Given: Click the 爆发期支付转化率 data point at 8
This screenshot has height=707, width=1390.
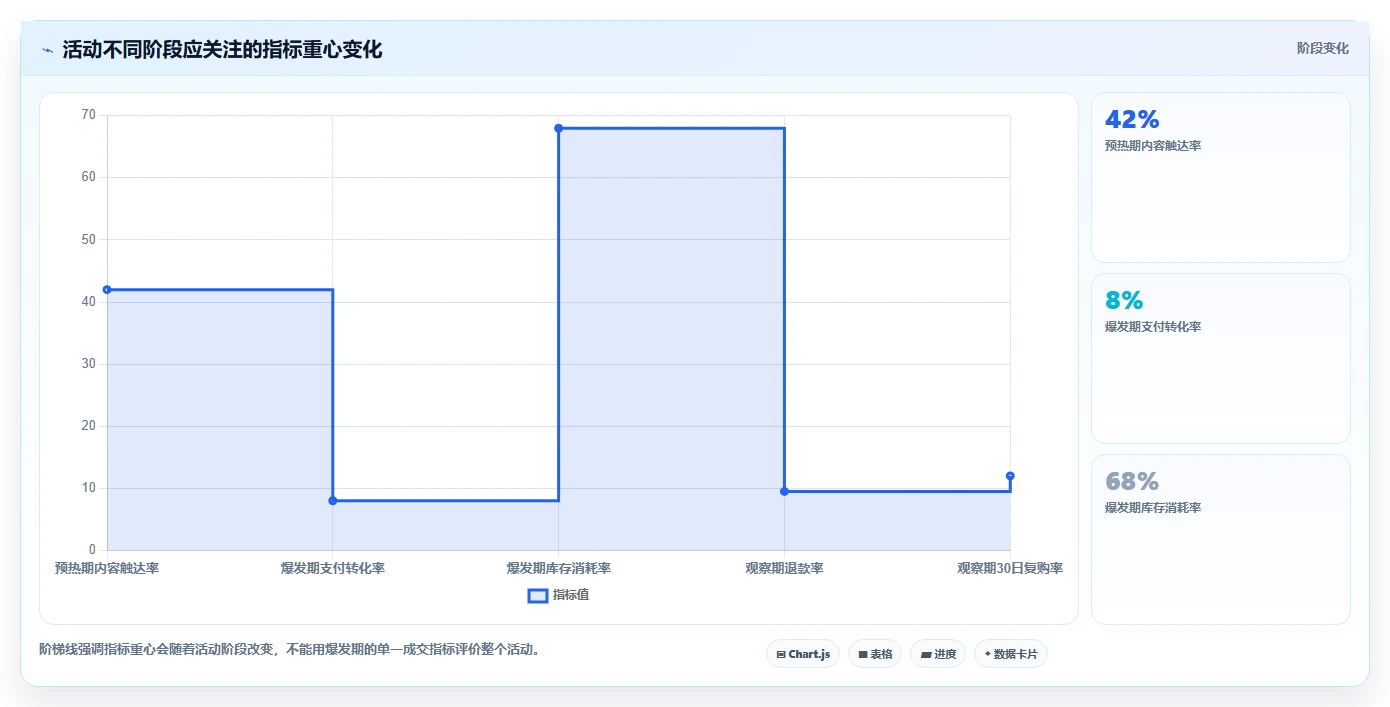Looking at the screenshot, I should tap(333, 501).
